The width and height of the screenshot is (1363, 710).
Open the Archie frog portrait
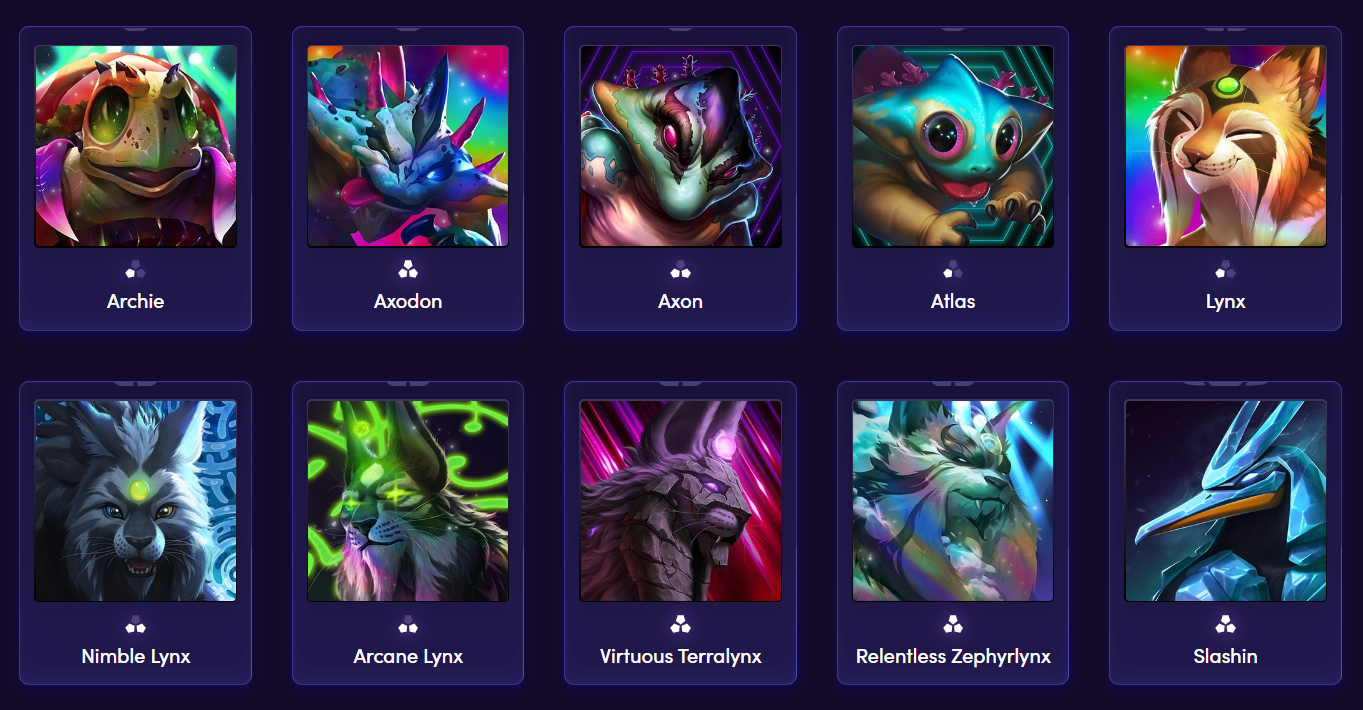pos(136,146)
